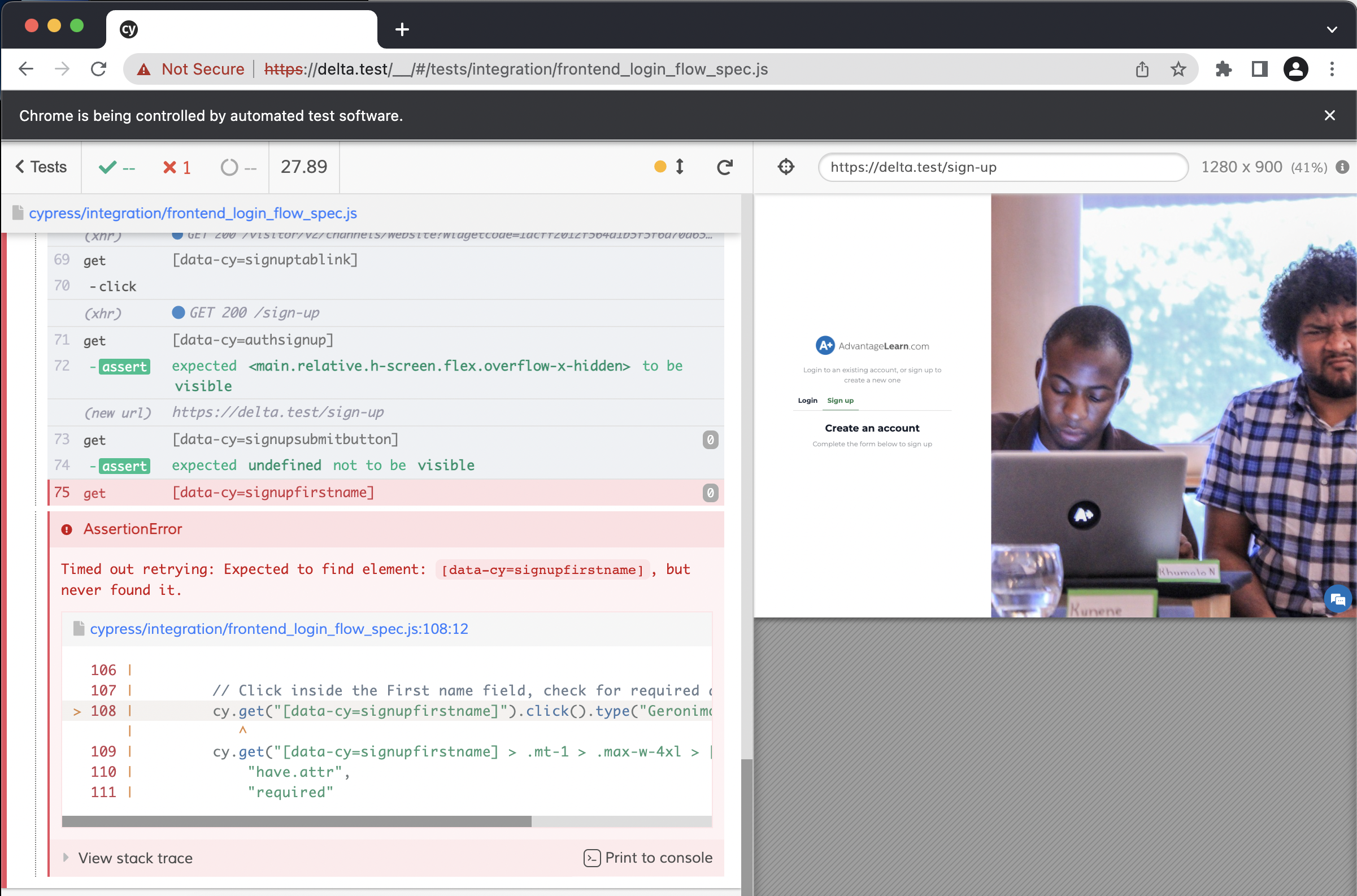
Task: Open the Chrome profile avatar
Action: pyautogui.click(x=1295, y=69)
